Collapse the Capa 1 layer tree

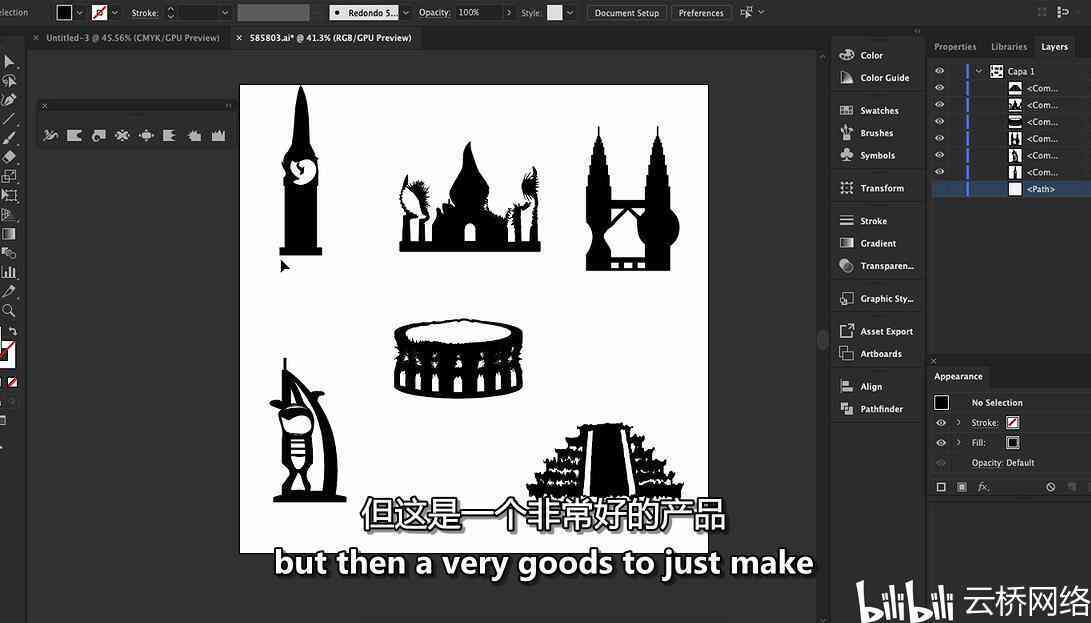tap(979, 71)
